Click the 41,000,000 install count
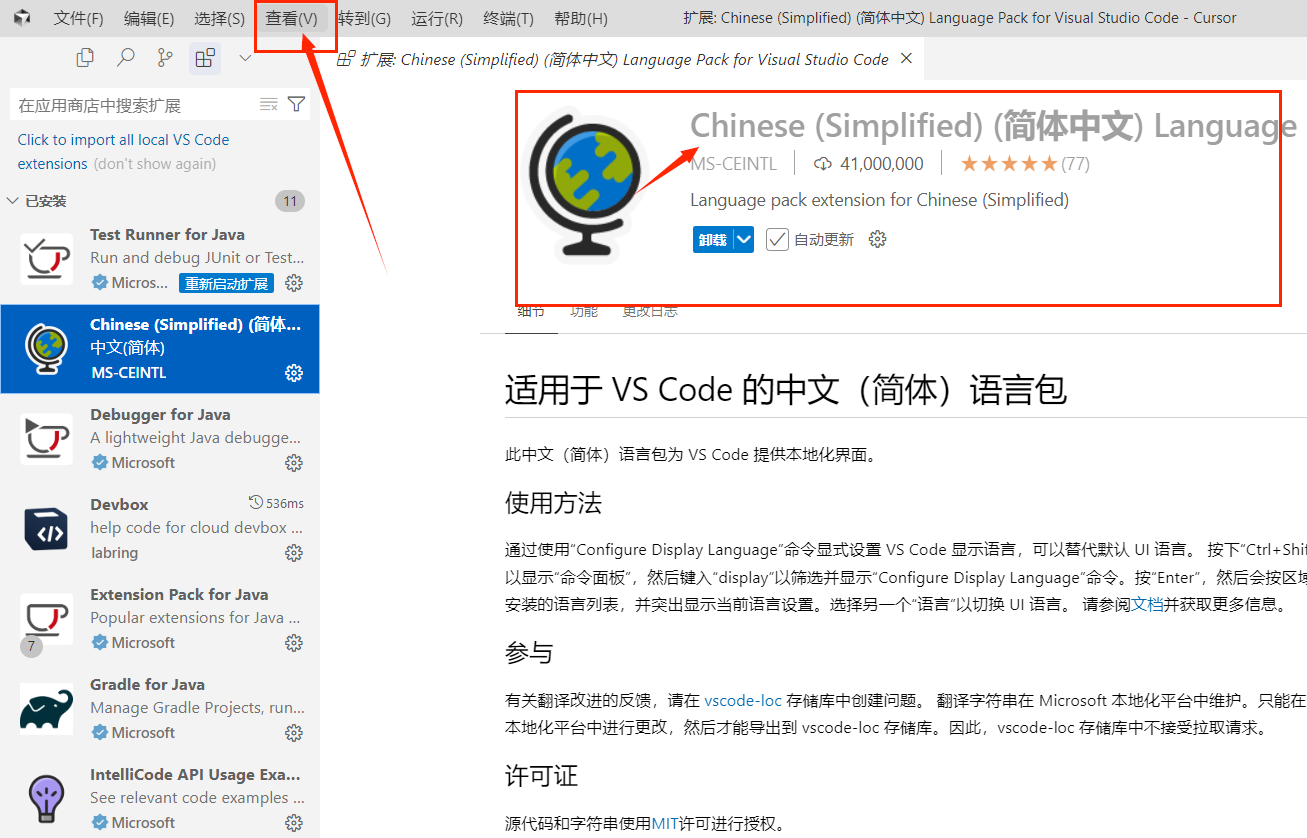The height and width of the screenshot is (838, 1307). pos(882,163)
